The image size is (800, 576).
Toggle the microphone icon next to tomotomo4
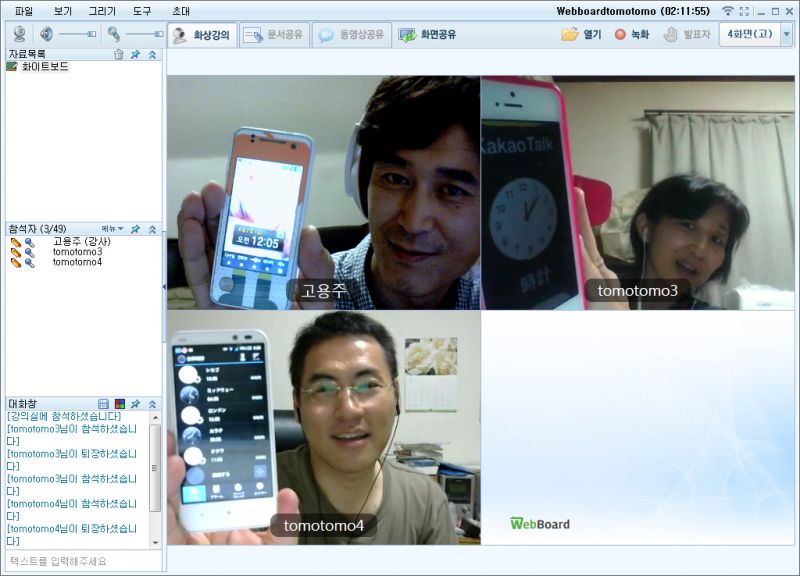[29, 262]
